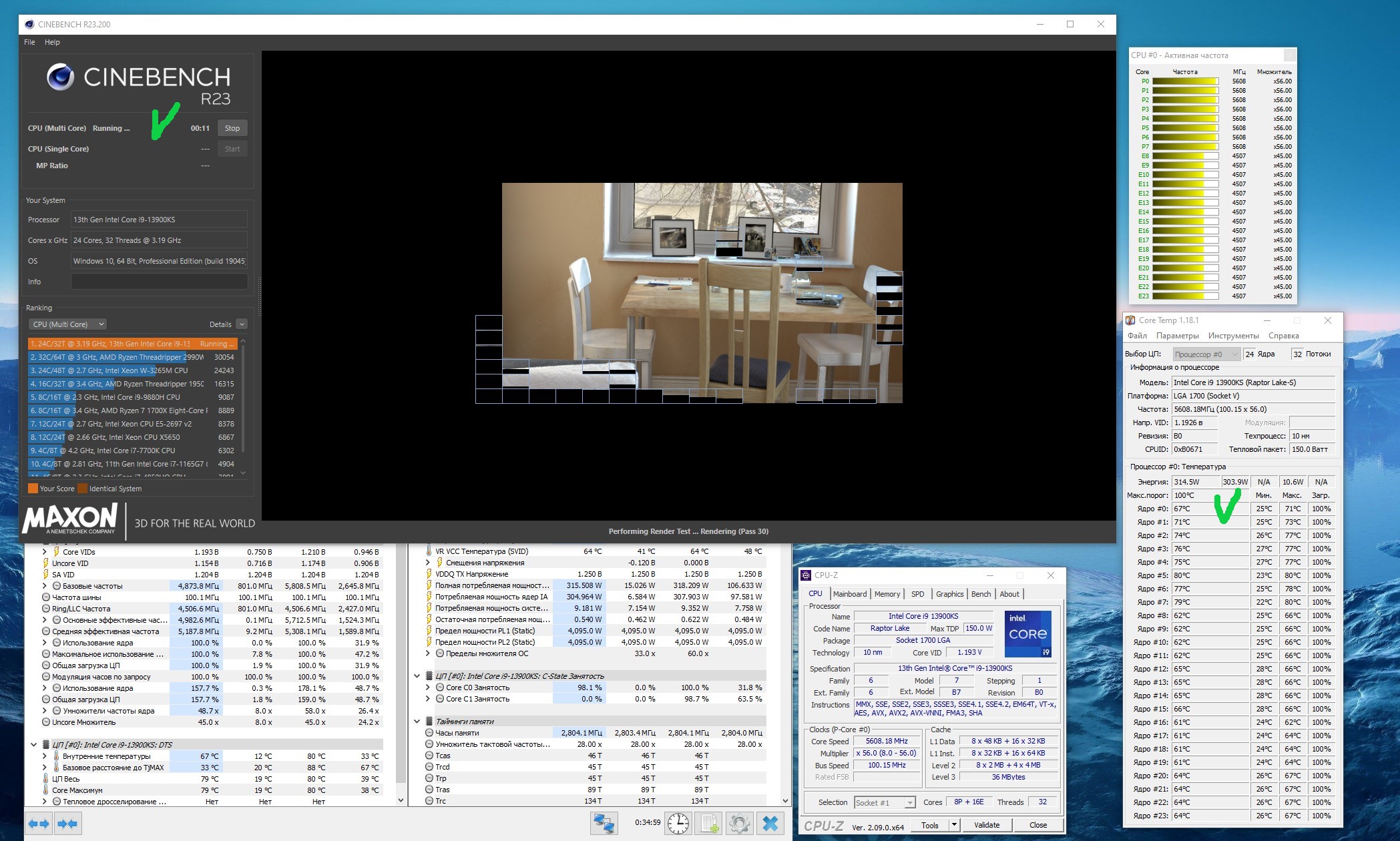Screen dimensions: 1400x841
Task: Click the HWiNFO expand columns arrows icon
Action: point(39,824)
